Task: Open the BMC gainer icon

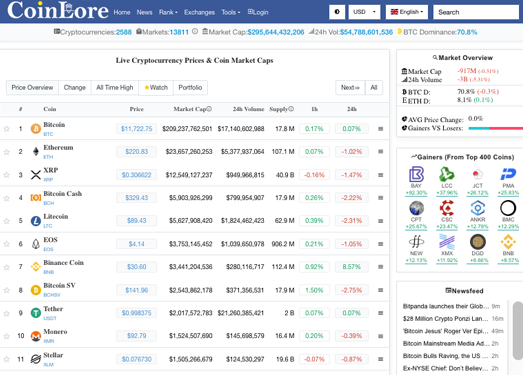Action: [508, 208]
